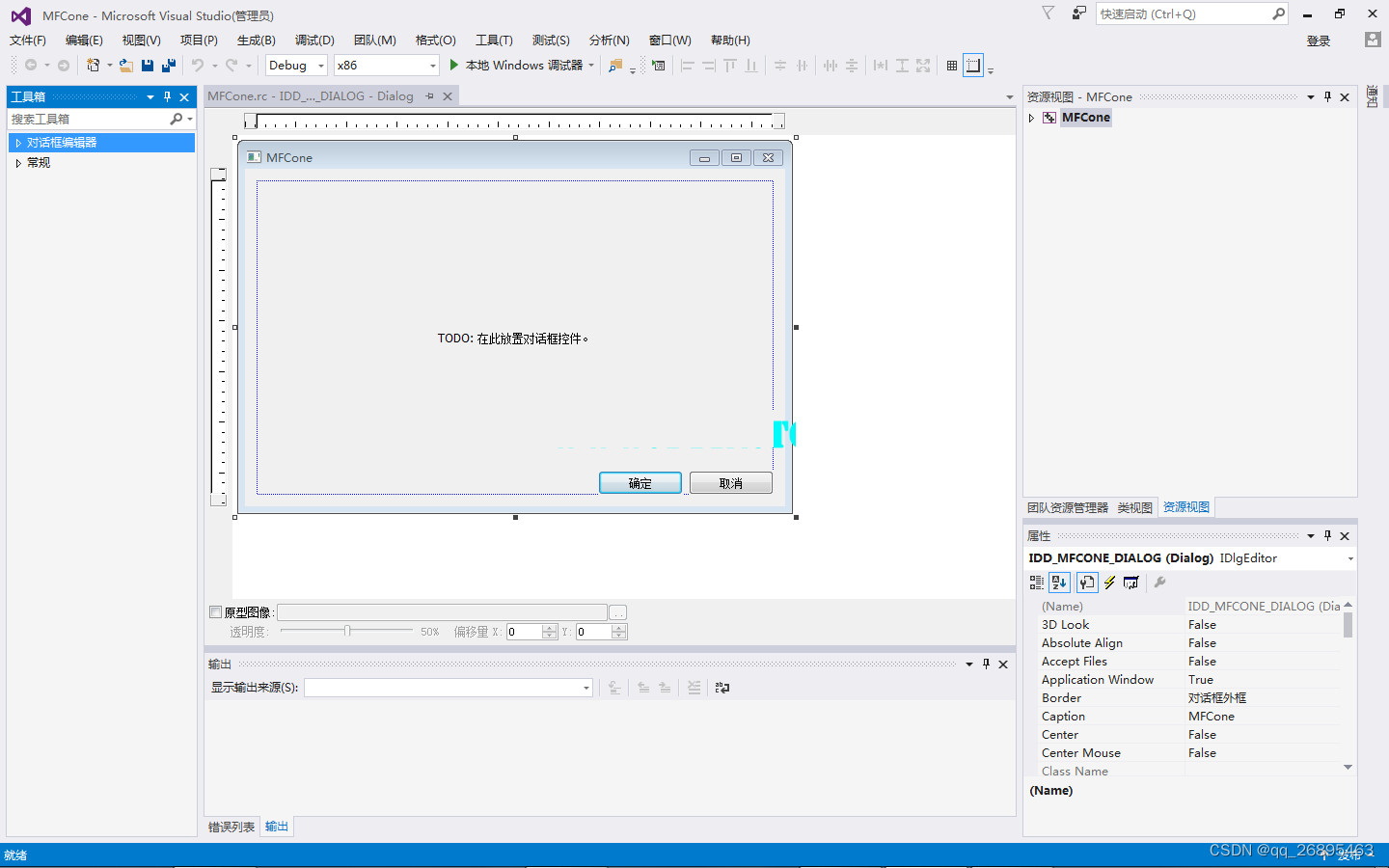The image size is (1389, 868).
Task: Switch to the 类视图 tab
Action: coord(1135,507)
